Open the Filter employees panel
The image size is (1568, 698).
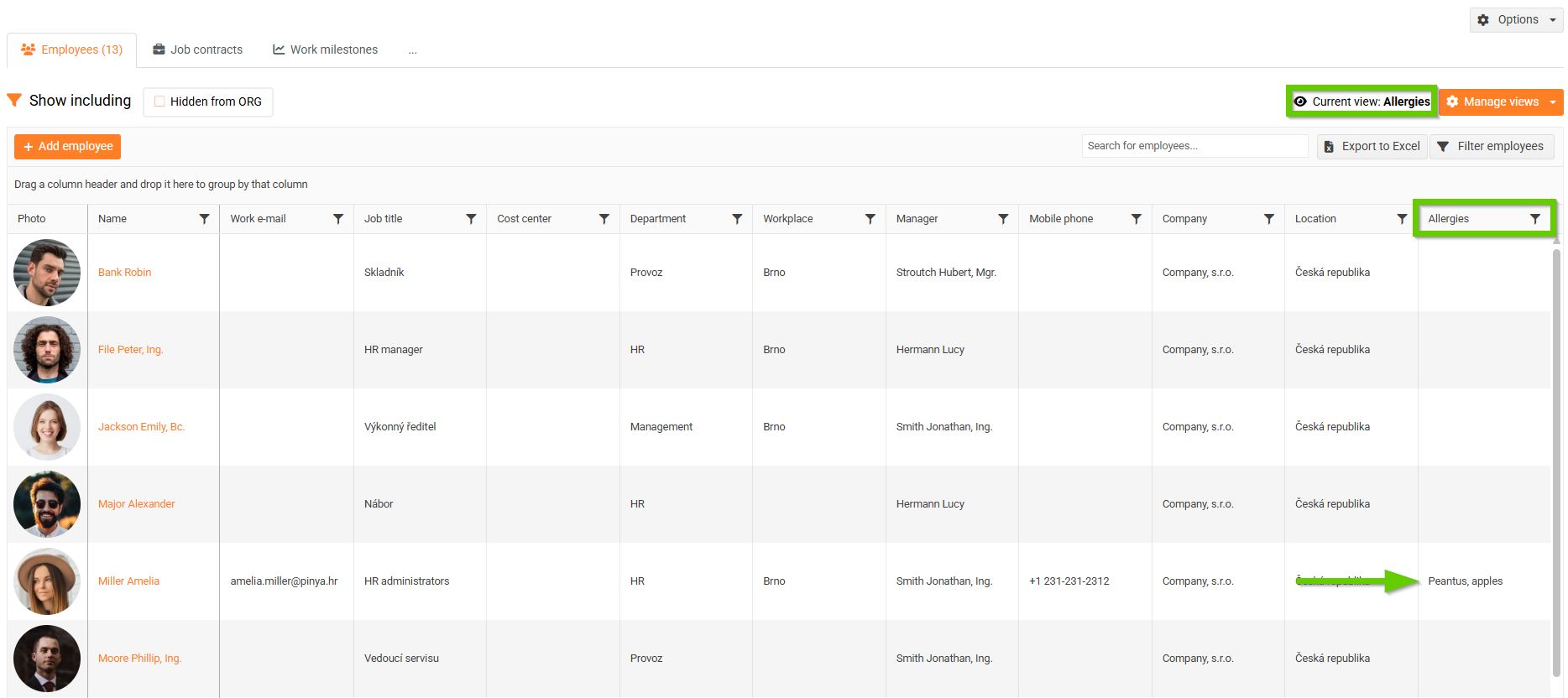coord(1492,146)
